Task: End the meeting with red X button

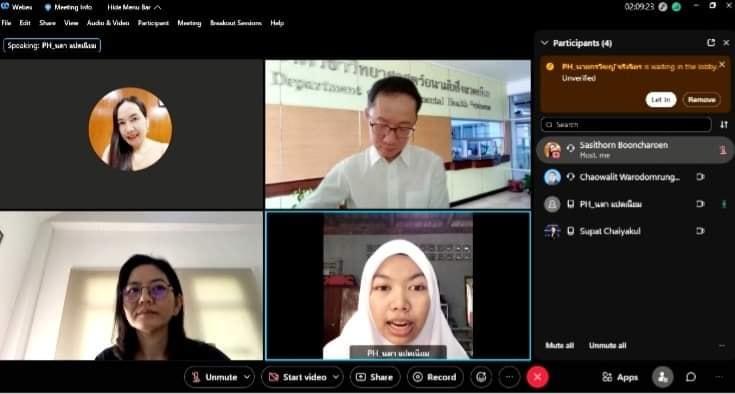Action: coord(538,377)
